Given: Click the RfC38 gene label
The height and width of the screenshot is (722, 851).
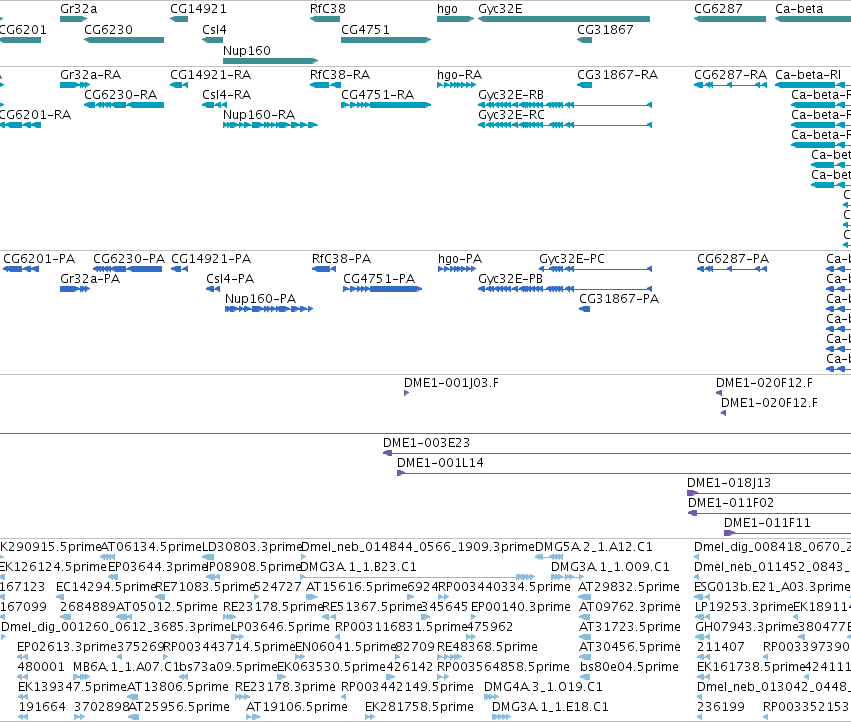Looking at the screenshot, I should (327, 9).
